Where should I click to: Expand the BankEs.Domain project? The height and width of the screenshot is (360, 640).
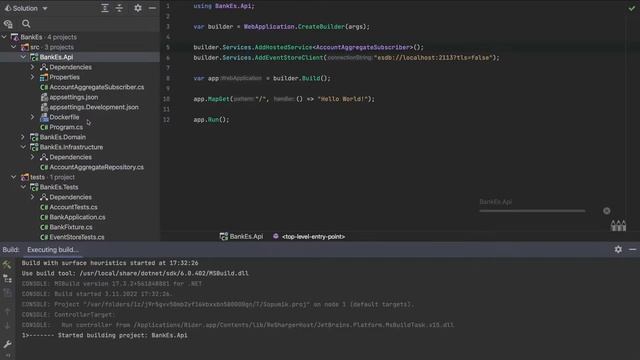coord(23,137)
